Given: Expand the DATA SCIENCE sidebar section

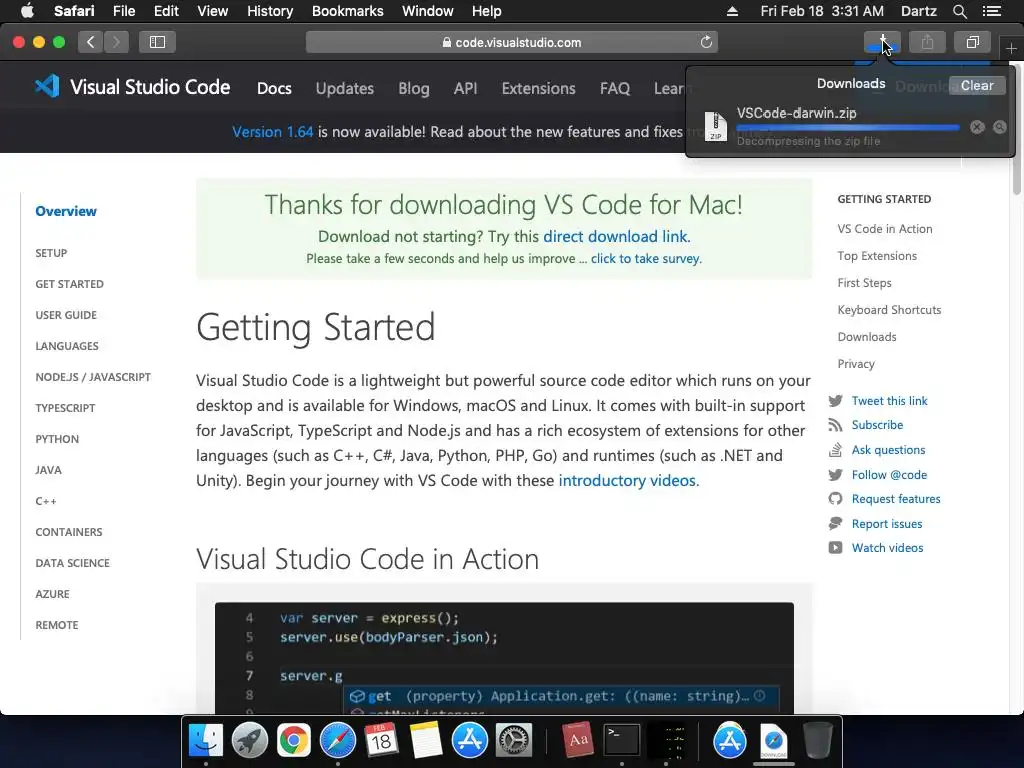Looking at the screenshot, I should 72,563.
